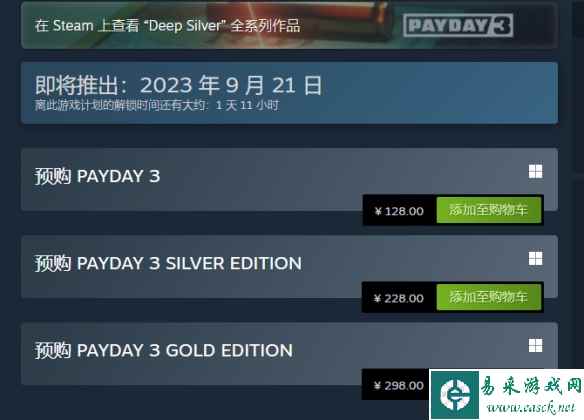
Task: Add PAYDAY 3 Silver Edition to cart
Action: [488, 297]
